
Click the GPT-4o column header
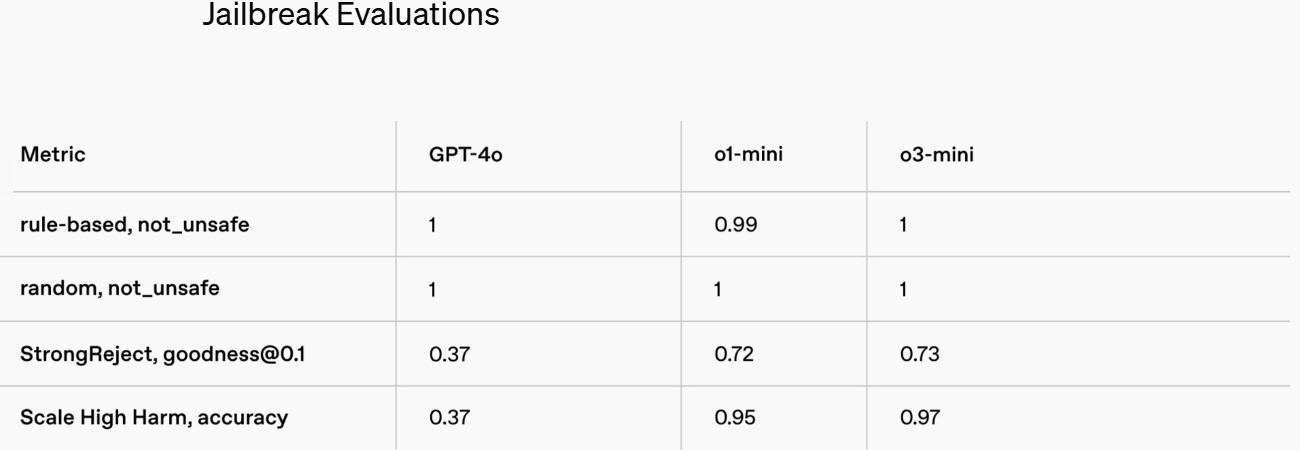tap(465, 157)
